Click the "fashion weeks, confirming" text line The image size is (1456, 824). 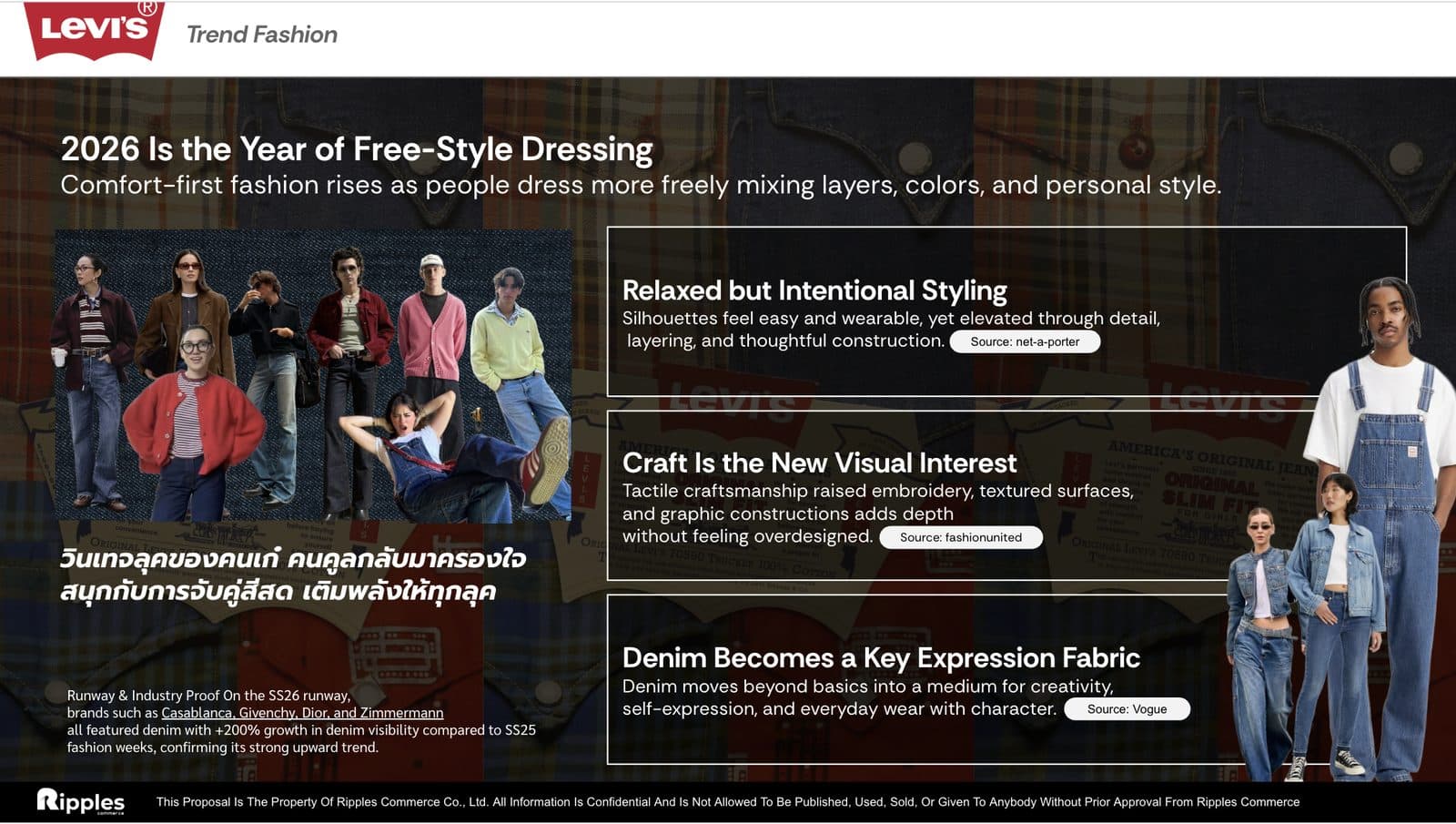tap(222, 748)
